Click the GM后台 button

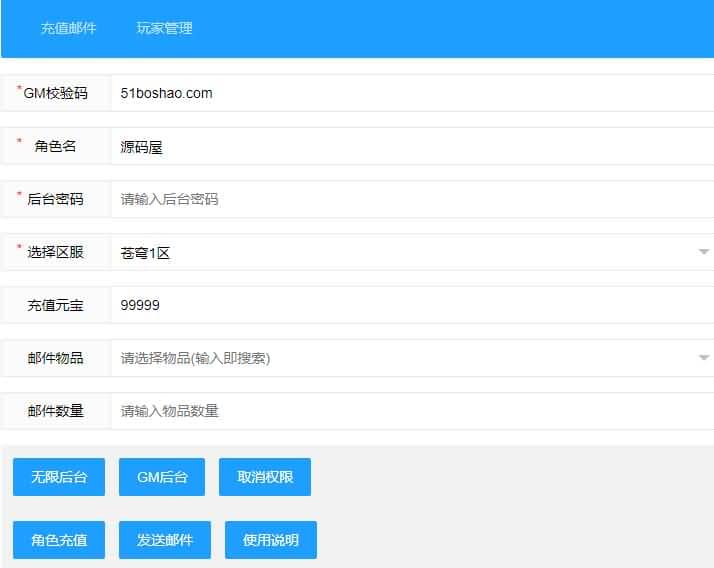pos(161,477)
